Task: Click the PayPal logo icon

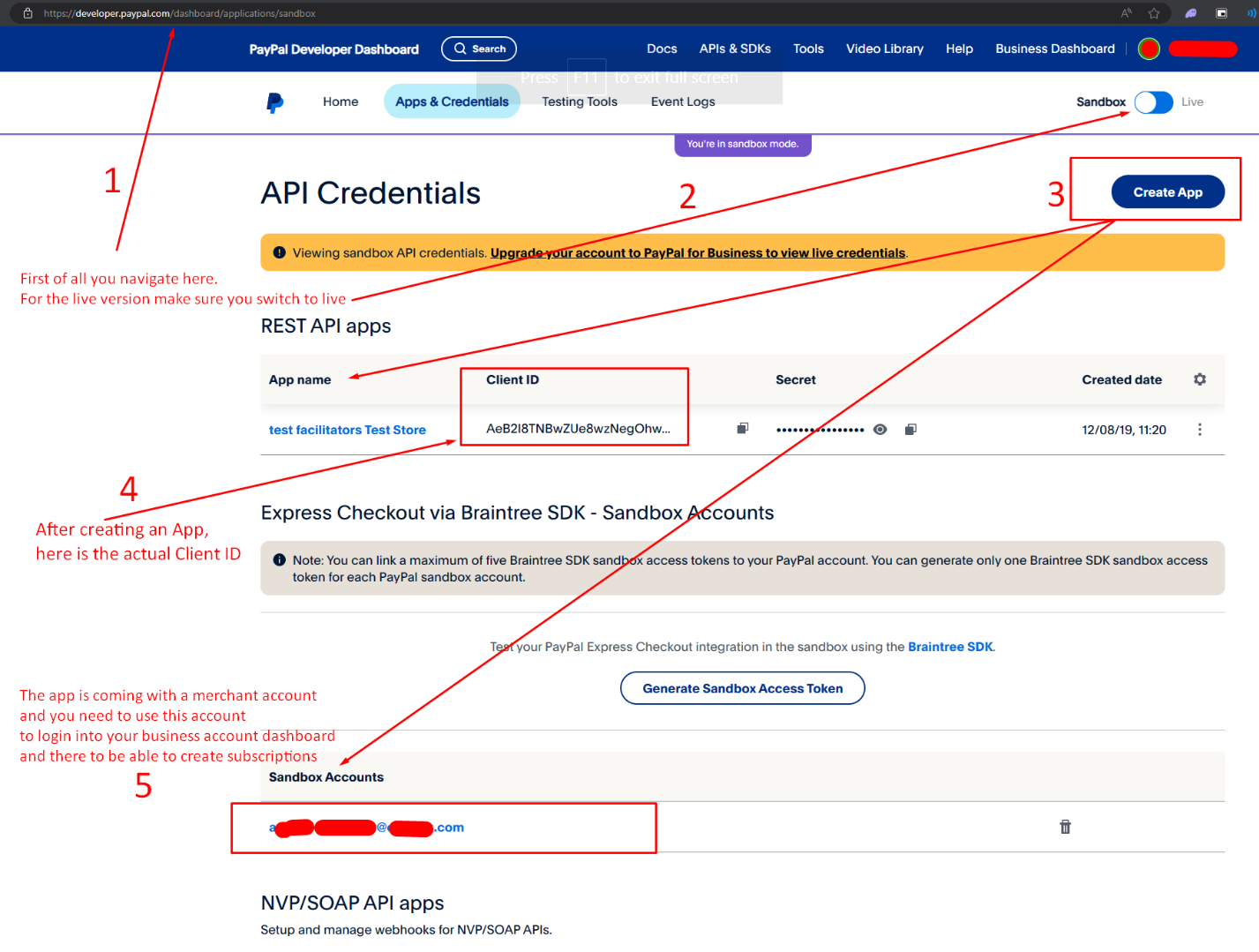Action: pyautogui.click(x=275, y=102)
